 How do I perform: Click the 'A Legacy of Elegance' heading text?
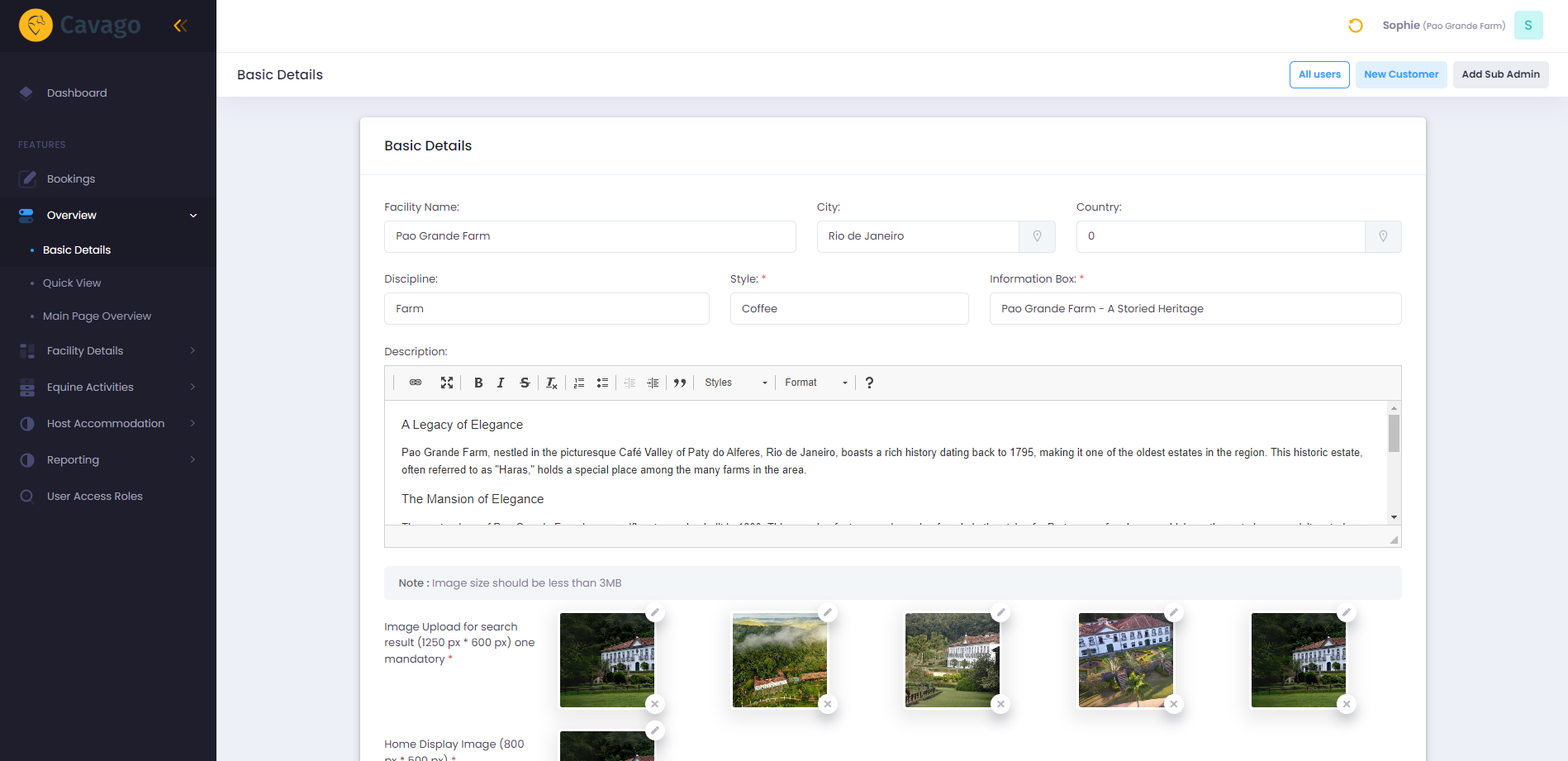462,425
